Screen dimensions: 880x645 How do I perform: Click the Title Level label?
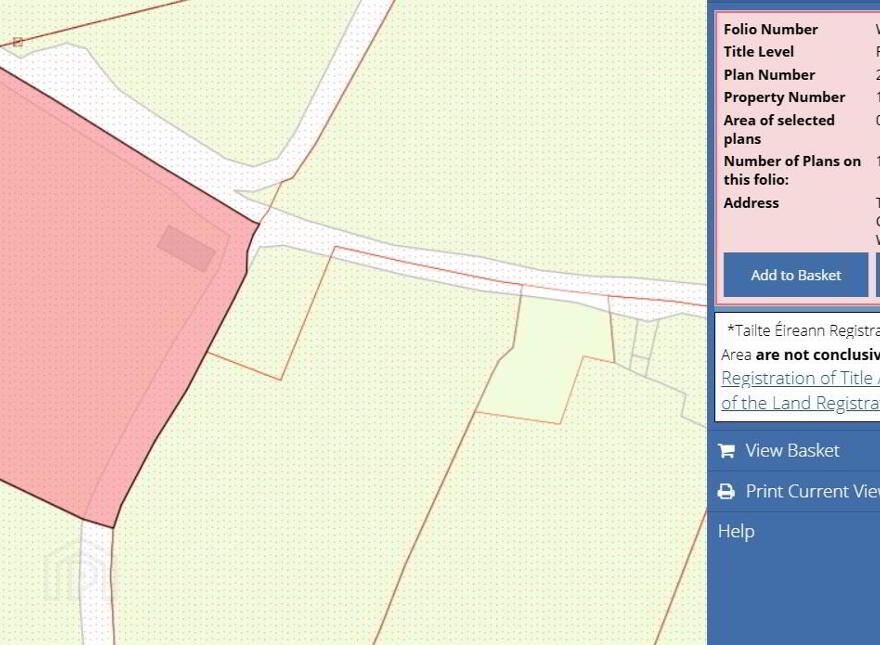[758, 52]
